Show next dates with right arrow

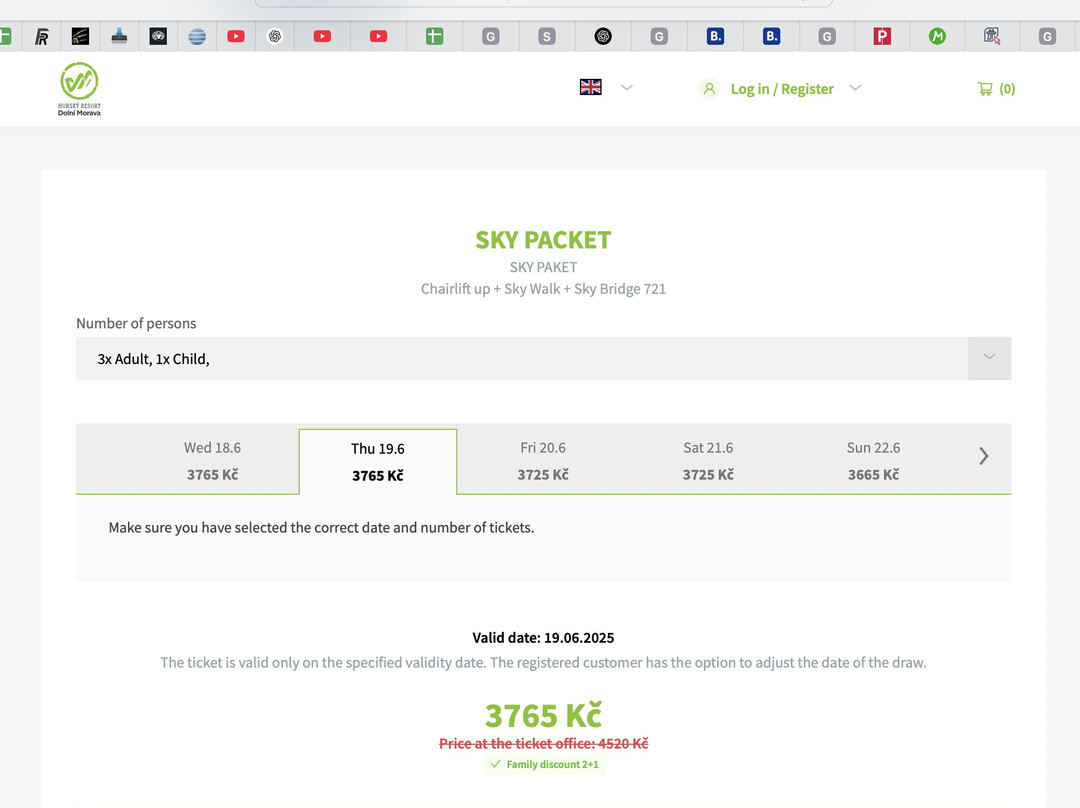983,456
